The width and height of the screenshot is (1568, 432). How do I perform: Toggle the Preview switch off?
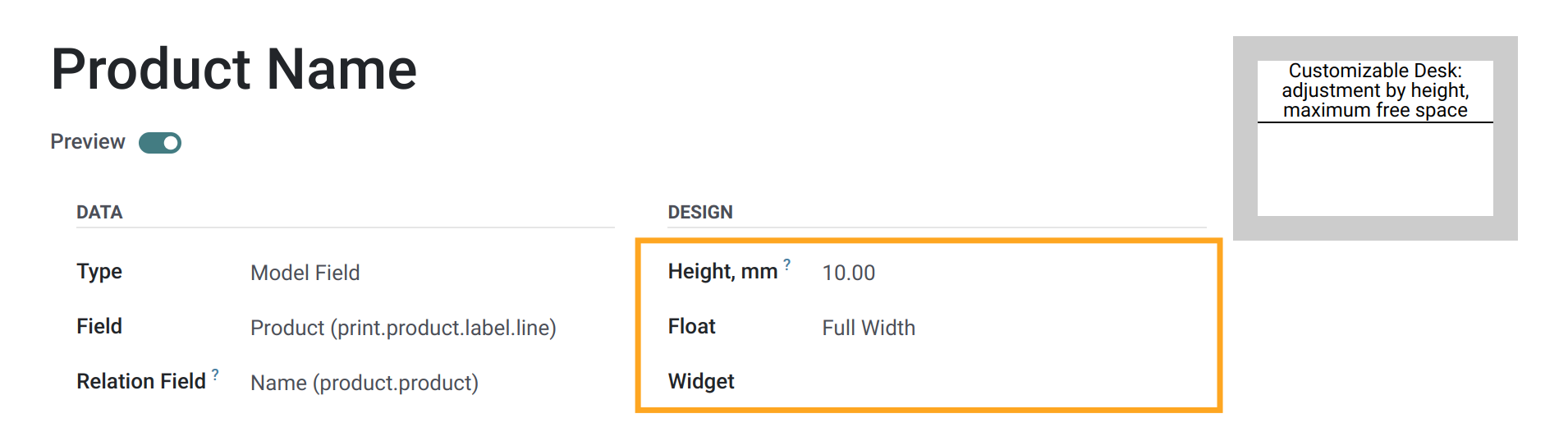coord(160,143)
